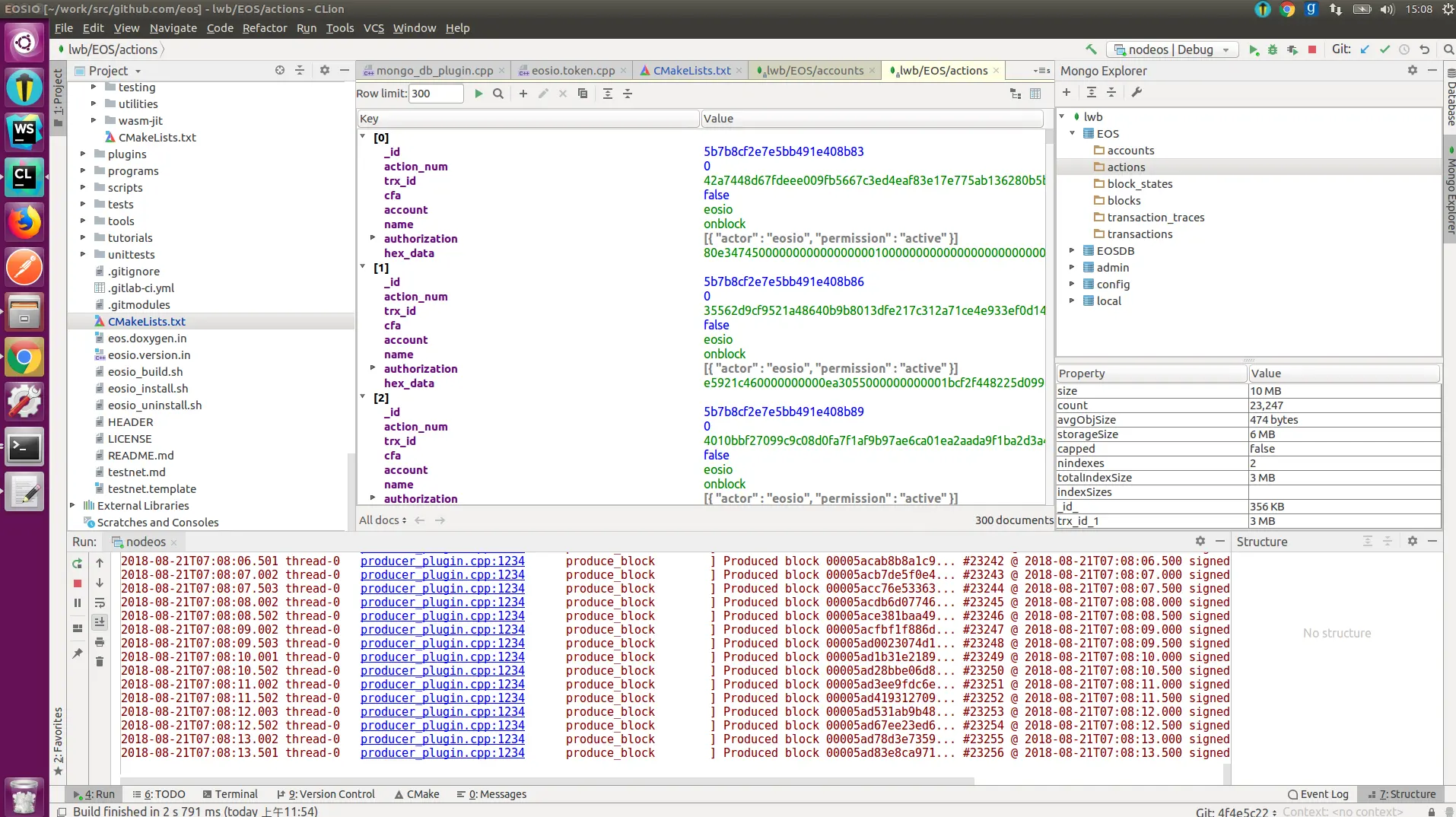Image resolution: width=1456 pixels, height=817 pixels.
Task: Open the Refactor menu
Action: [264, 28]
